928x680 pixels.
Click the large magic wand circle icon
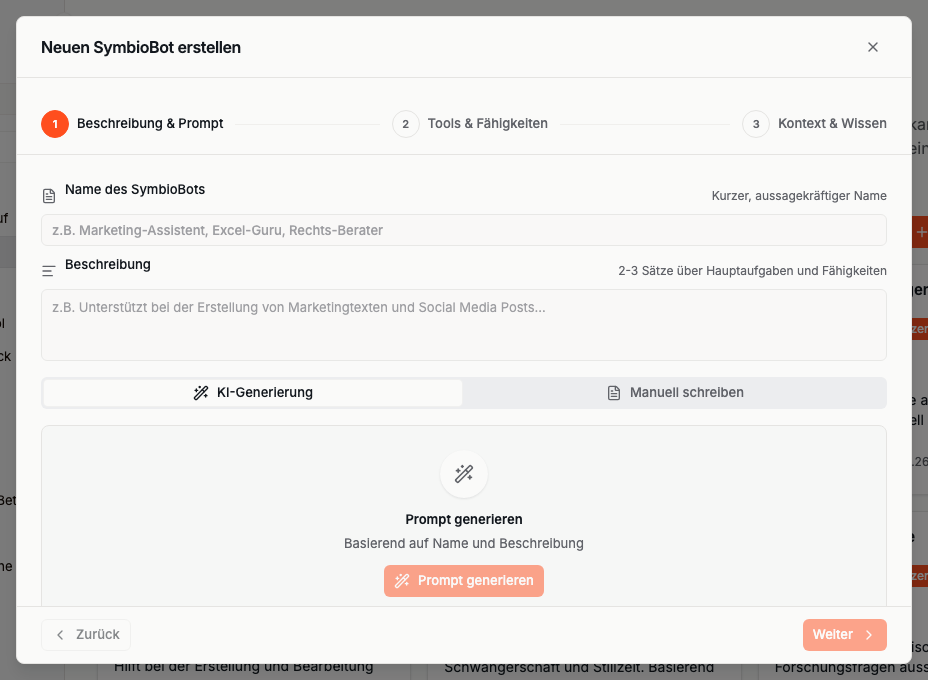pyautogui.click(x=464, y=474)
